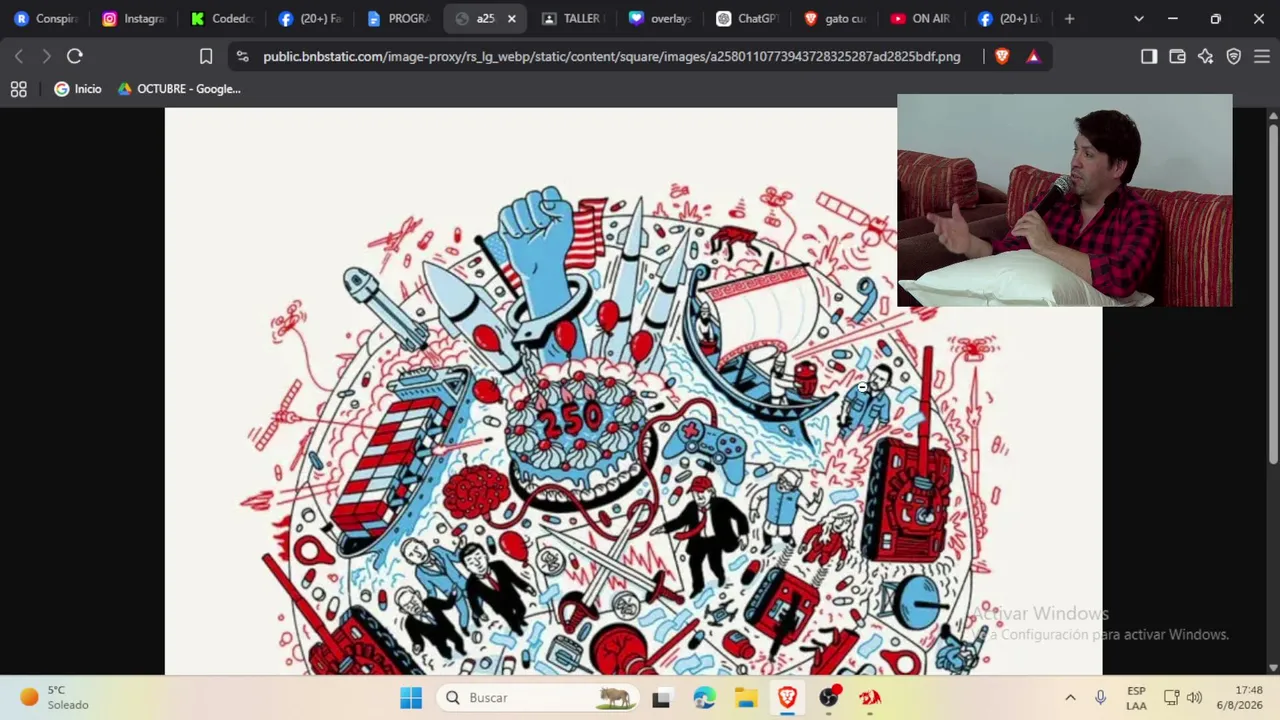Switch to the gato cu browser tab
The image size is (1280, 720).
836,19
